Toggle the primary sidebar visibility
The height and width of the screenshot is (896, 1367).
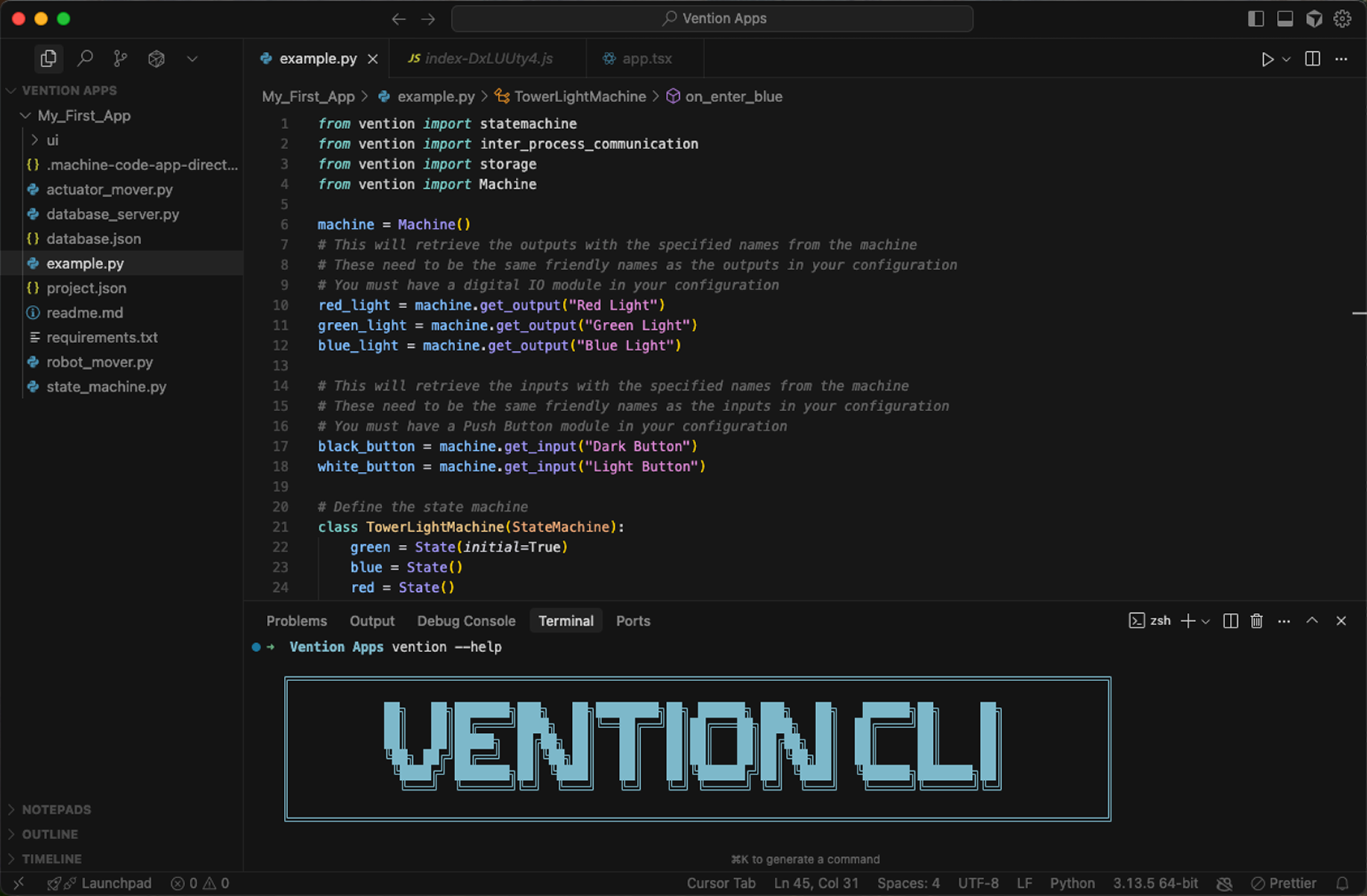pos(1254,18)
